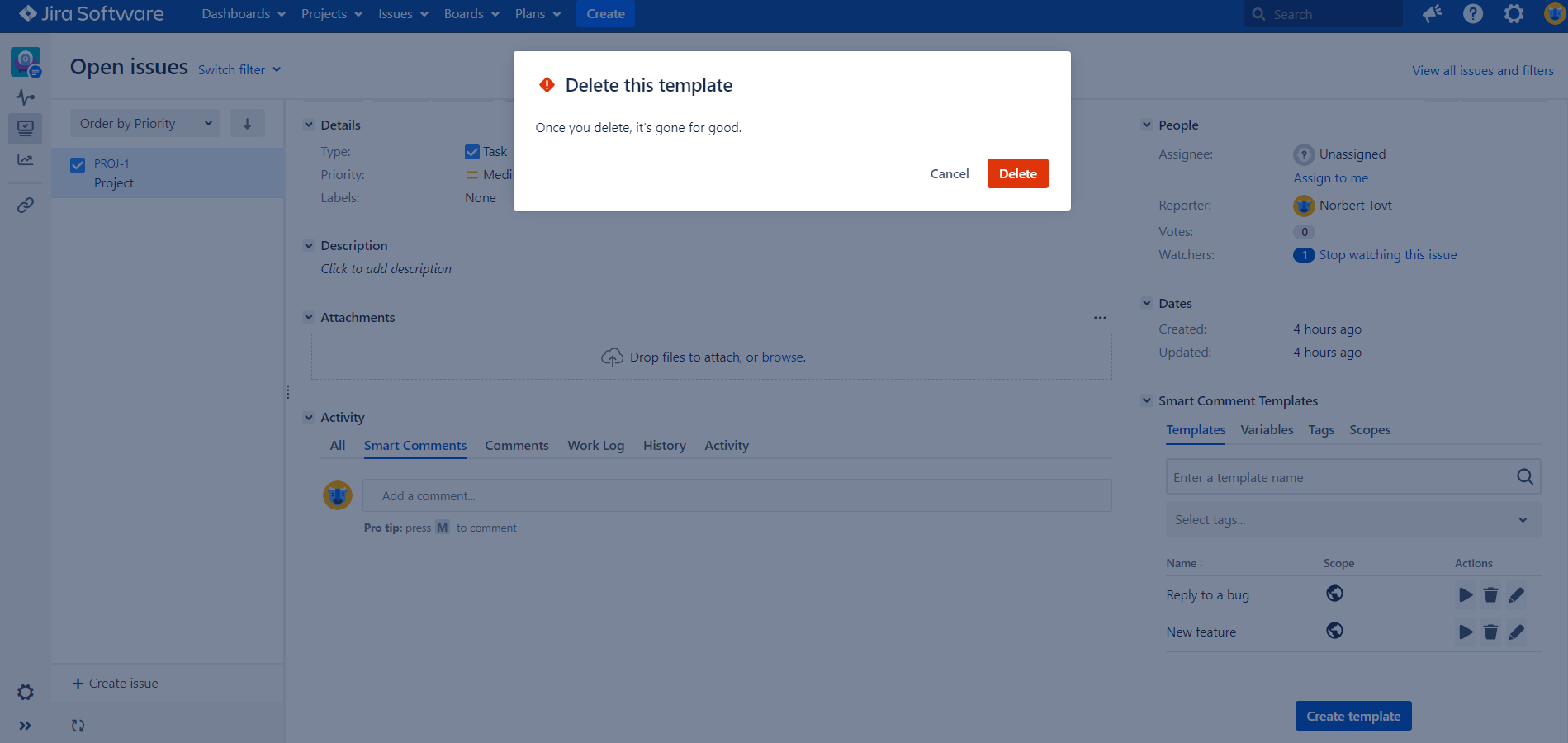Switch to the Variables tab
This screenshot has height=743, width=1568.
click(x=1267, y=430)
